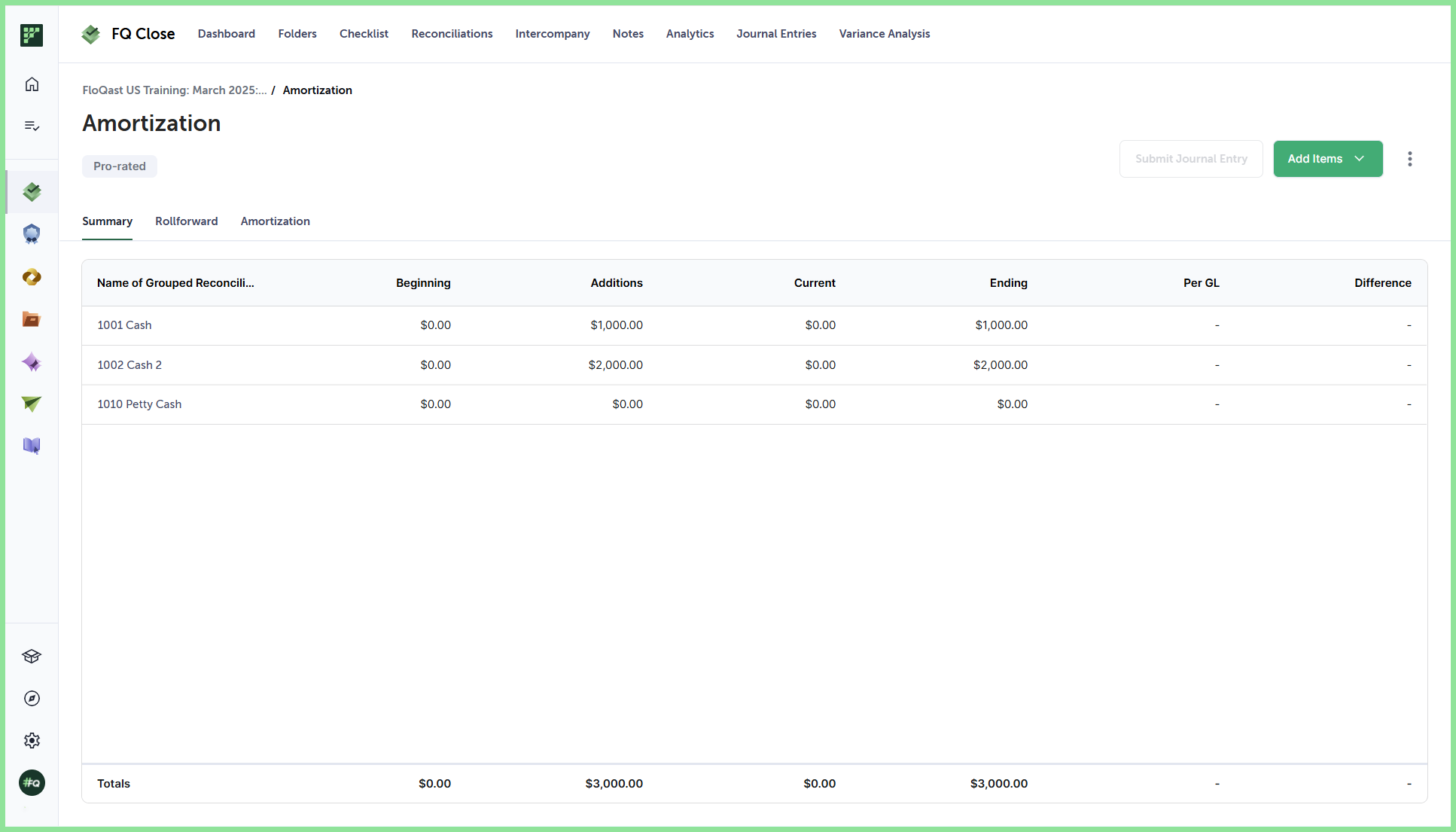Click the $1,000.00 Additions value for 1001 Cash

pyautogui.click(x=617, y=325)
